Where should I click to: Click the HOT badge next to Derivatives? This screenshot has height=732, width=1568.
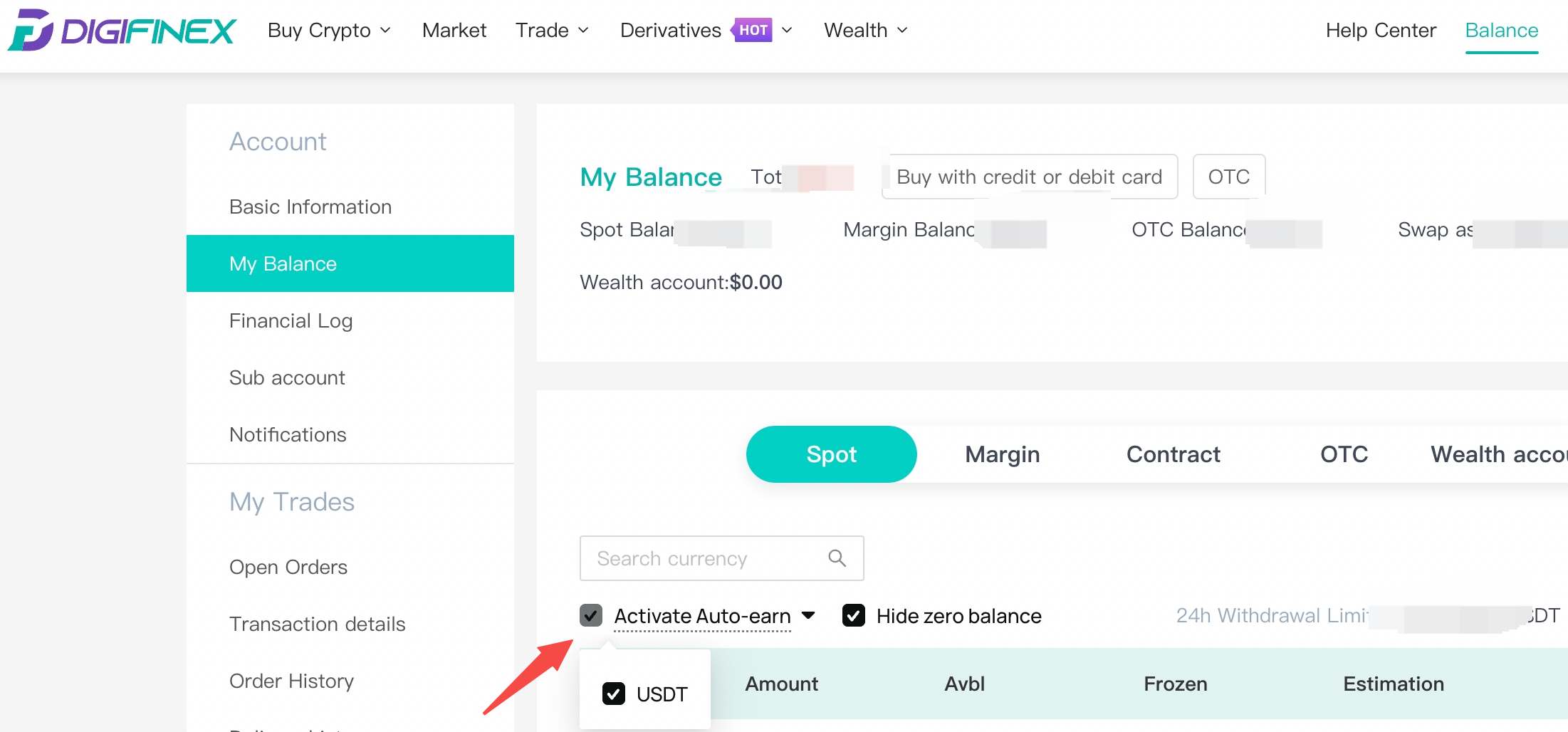pyautogui.click(x=752, y=30)
